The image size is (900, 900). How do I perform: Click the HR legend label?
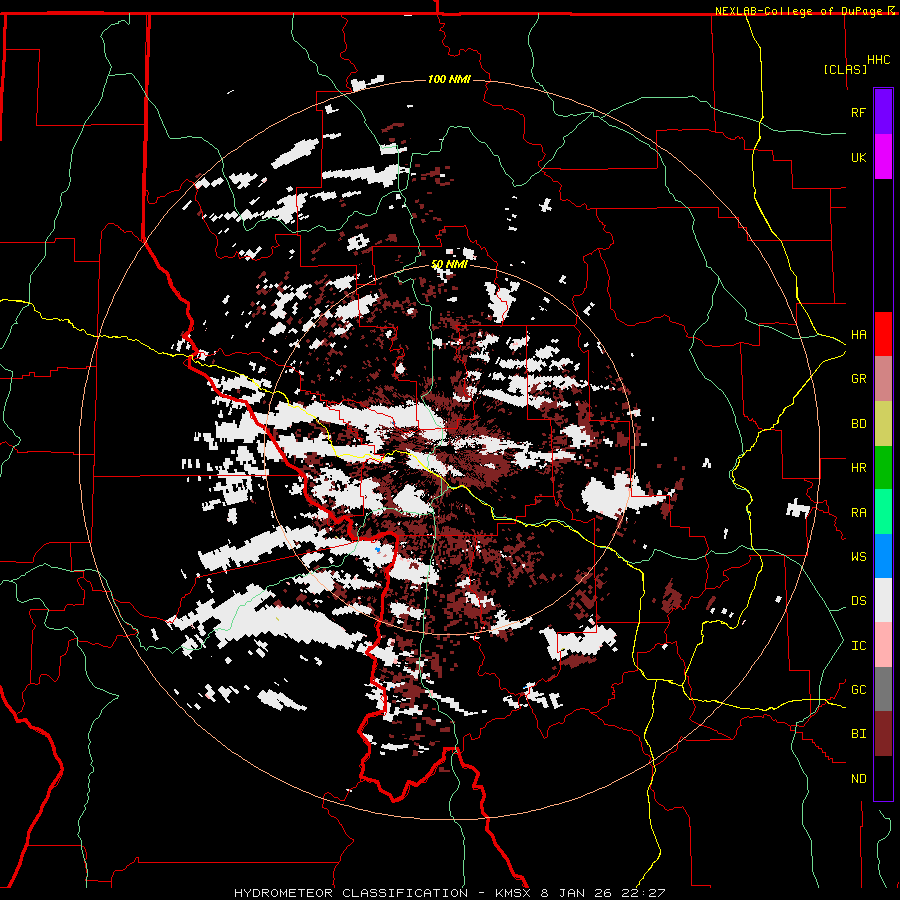click(x=858, y=468)
